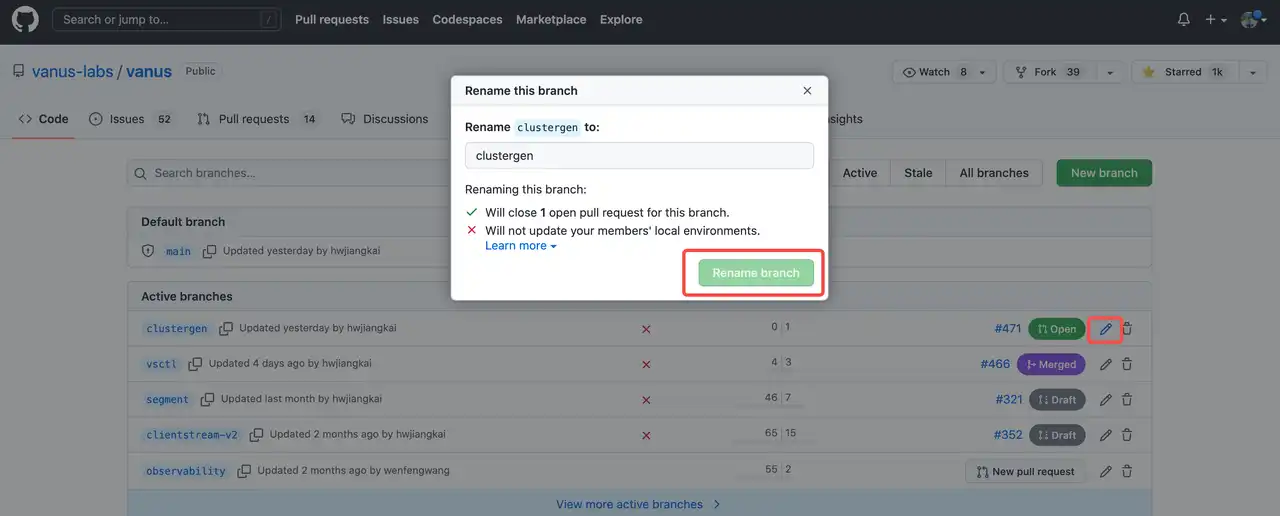Viewport: 1280px width, 516px height.
Task: Focus the Search branches field
Action: click(290, 173)
